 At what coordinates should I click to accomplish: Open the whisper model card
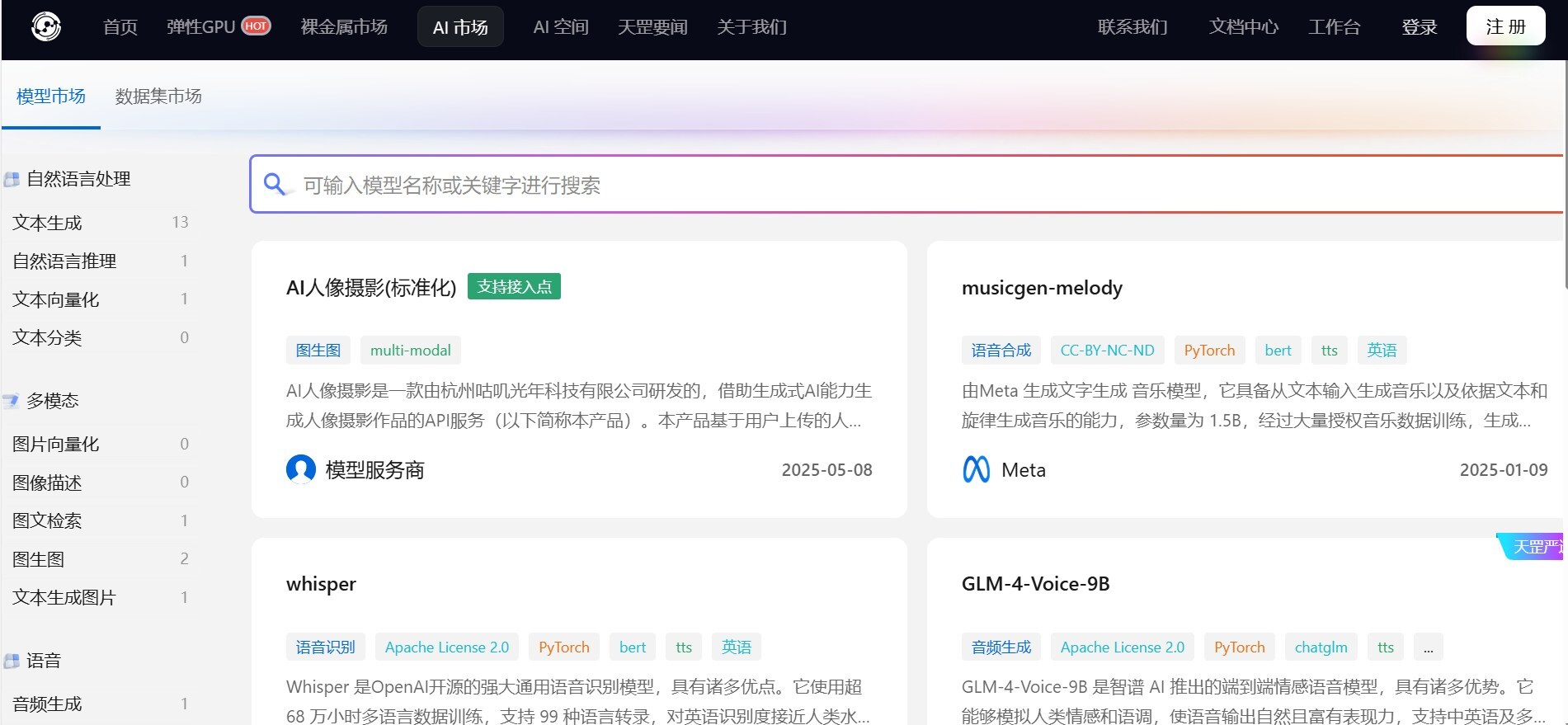point(321,584)
